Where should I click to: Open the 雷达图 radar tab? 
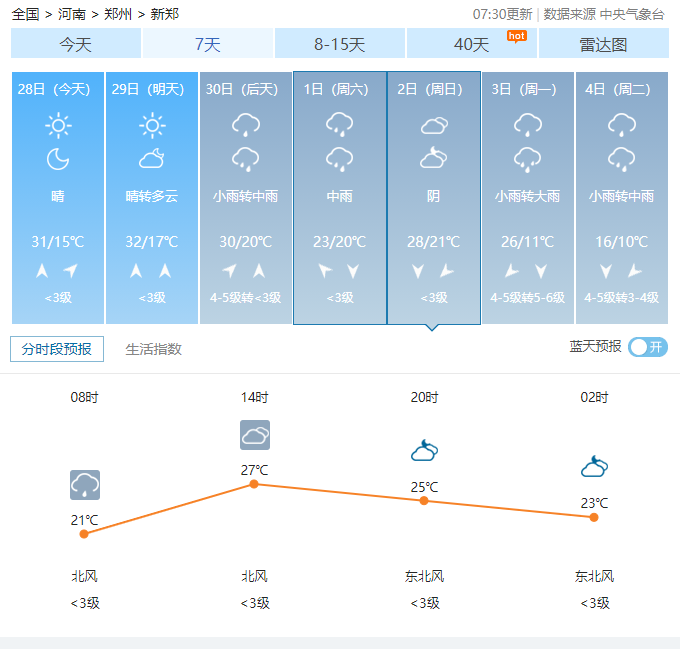[603, 43]
